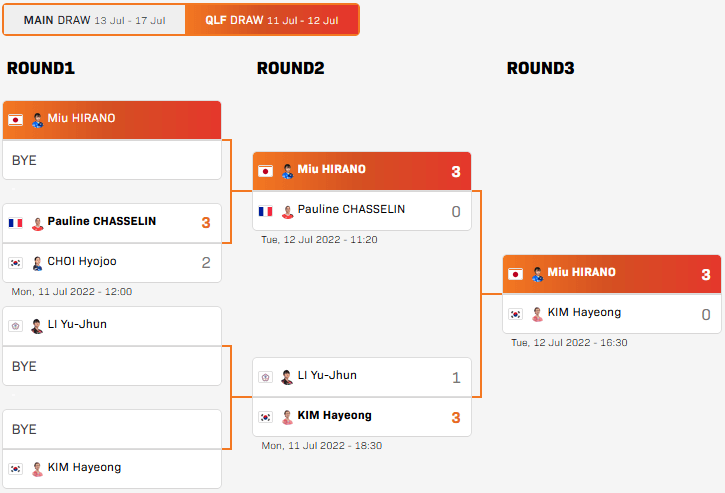Click the BYE slot below LI Yu-Jhun
Image resolution: width=725 pixels, height=493 pixels.
click(x=112, y=366)
